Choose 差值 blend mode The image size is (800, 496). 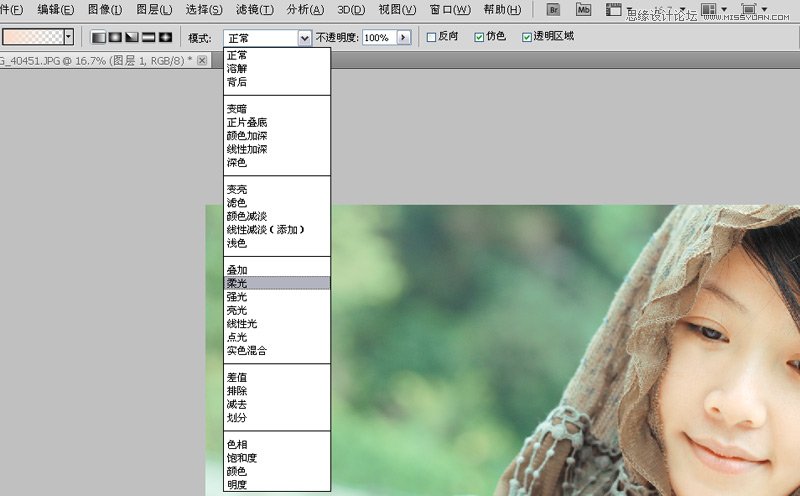click(x=277, y=377)
